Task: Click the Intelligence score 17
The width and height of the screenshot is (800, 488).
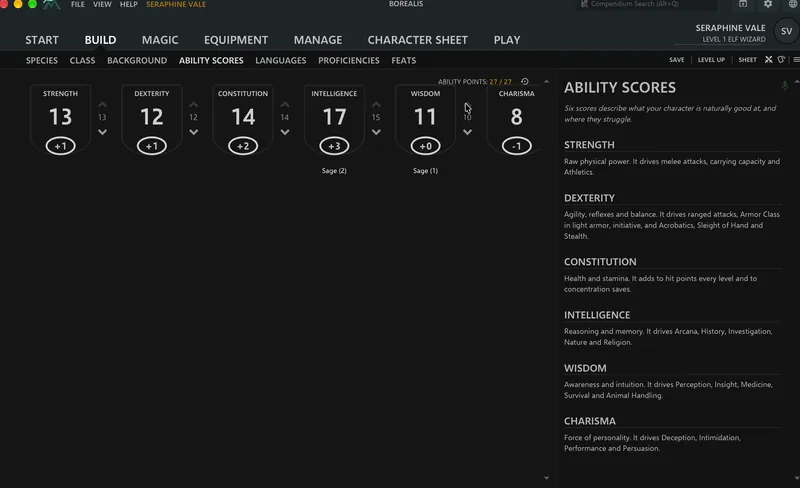Action: (x=334, y=117)
